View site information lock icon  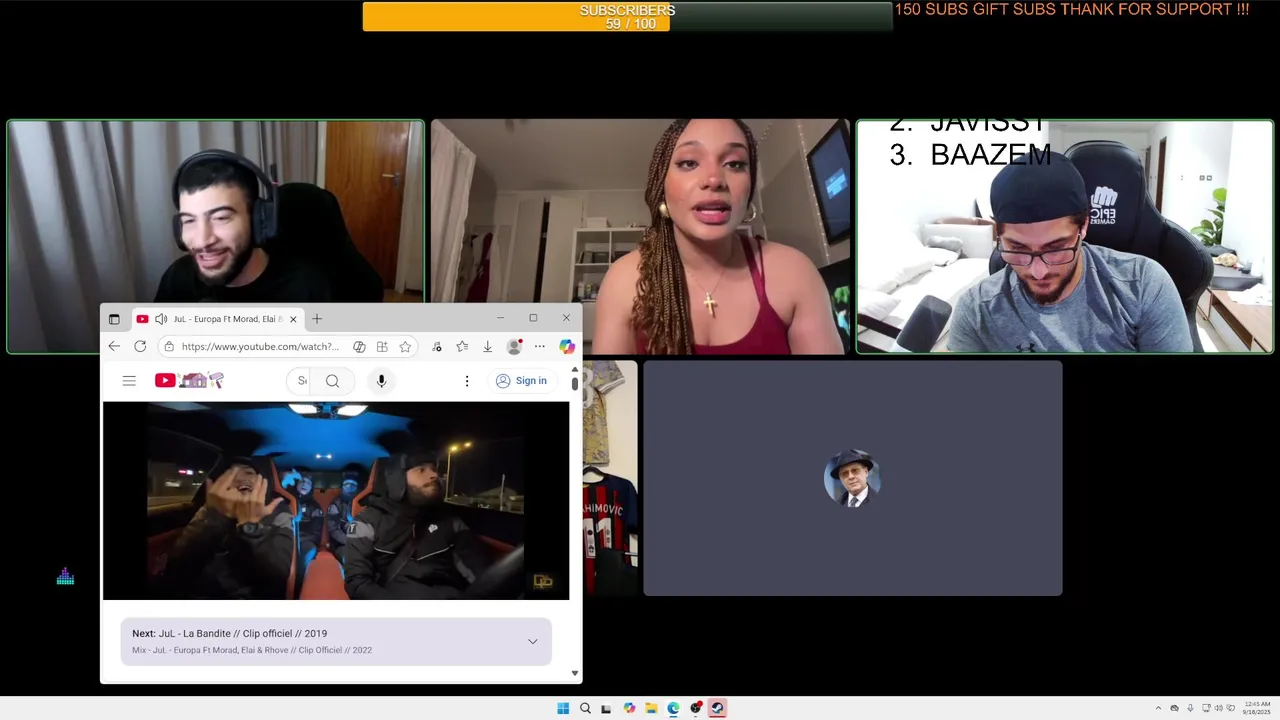tap(169, 346)
